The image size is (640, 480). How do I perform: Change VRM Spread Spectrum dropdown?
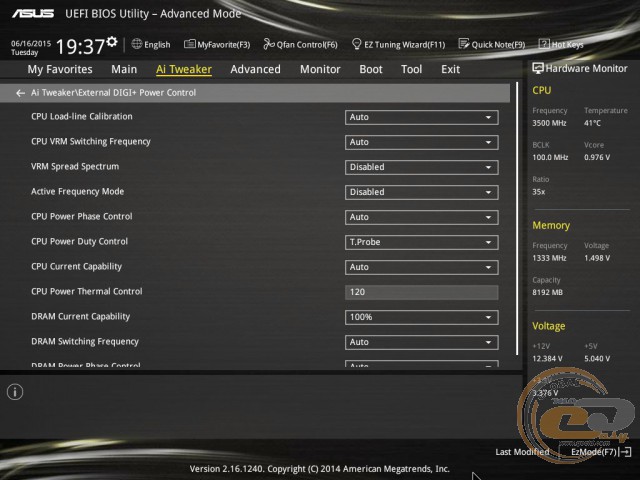(x=421, y=167)
